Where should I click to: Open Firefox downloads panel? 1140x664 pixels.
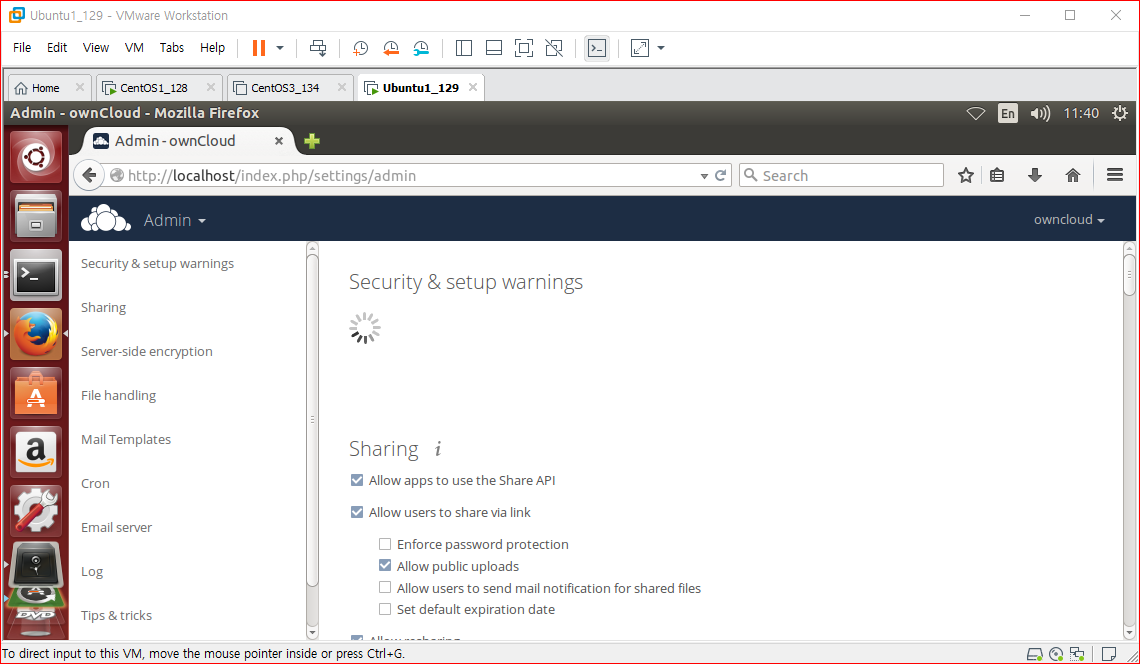[1035, 175]
